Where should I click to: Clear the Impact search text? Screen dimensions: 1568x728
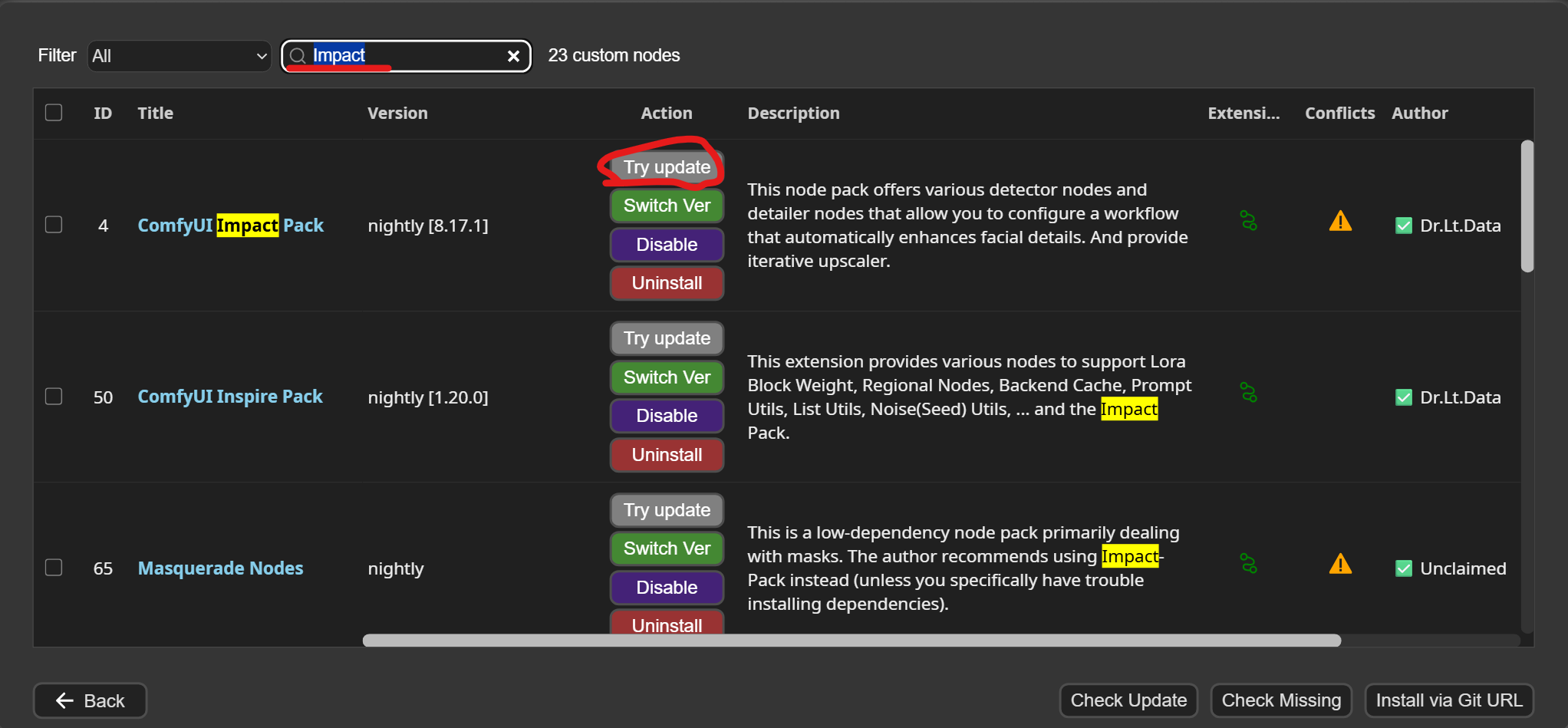click(x=513, y=56)
